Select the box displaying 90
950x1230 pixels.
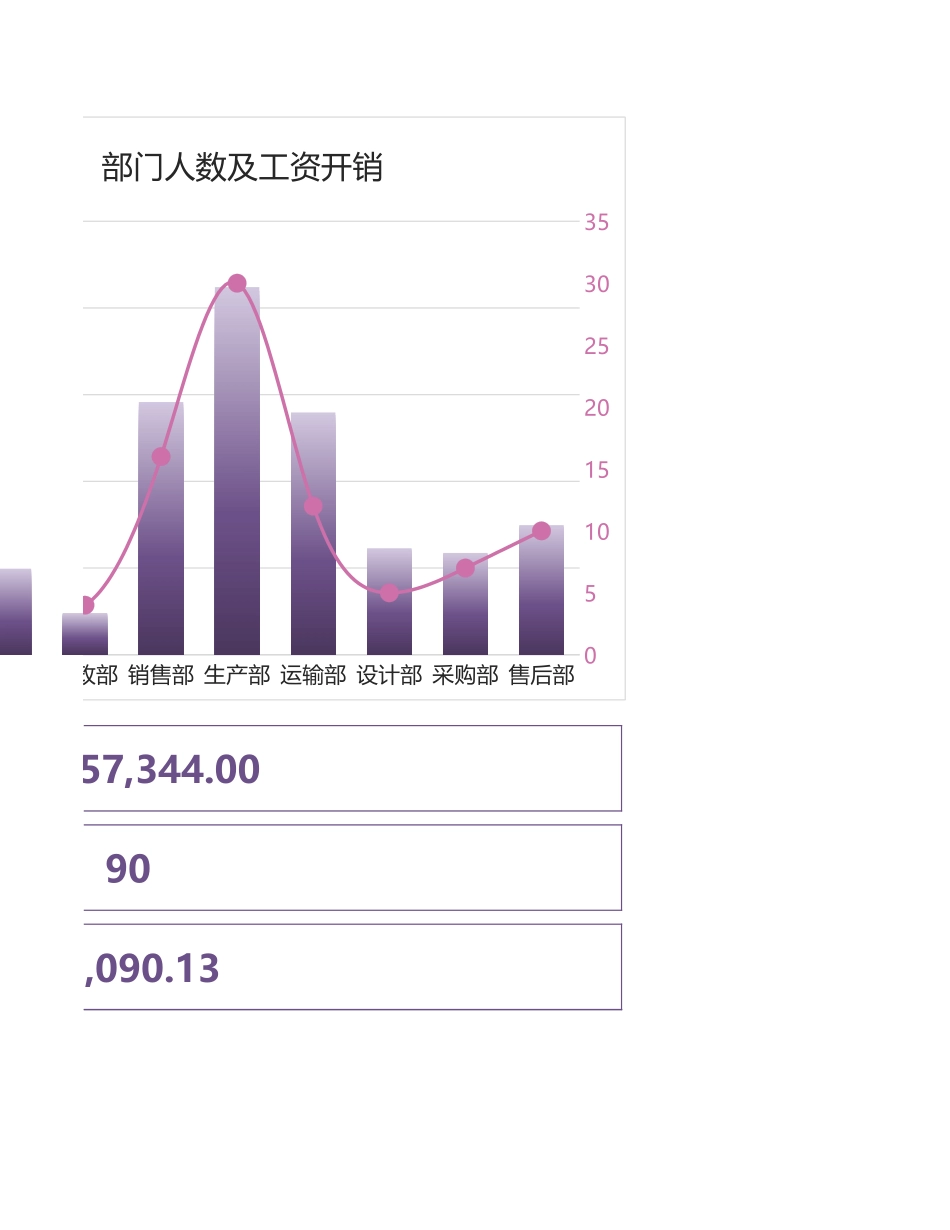pos(350,868)
